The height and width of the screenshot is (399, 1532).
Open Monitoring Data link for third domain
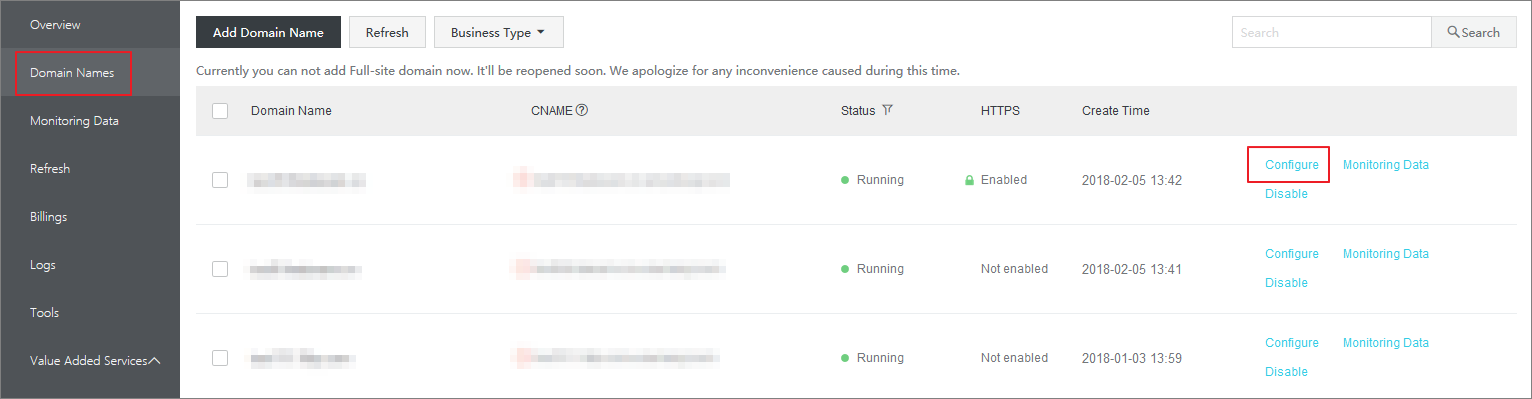(1385, 343)
